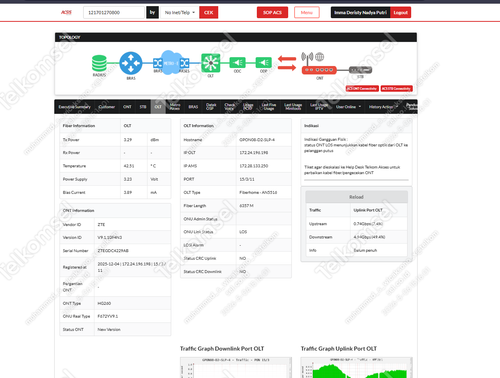Switch to the Executive Summary tab
The image size is (500, 378).
point(74,107)
